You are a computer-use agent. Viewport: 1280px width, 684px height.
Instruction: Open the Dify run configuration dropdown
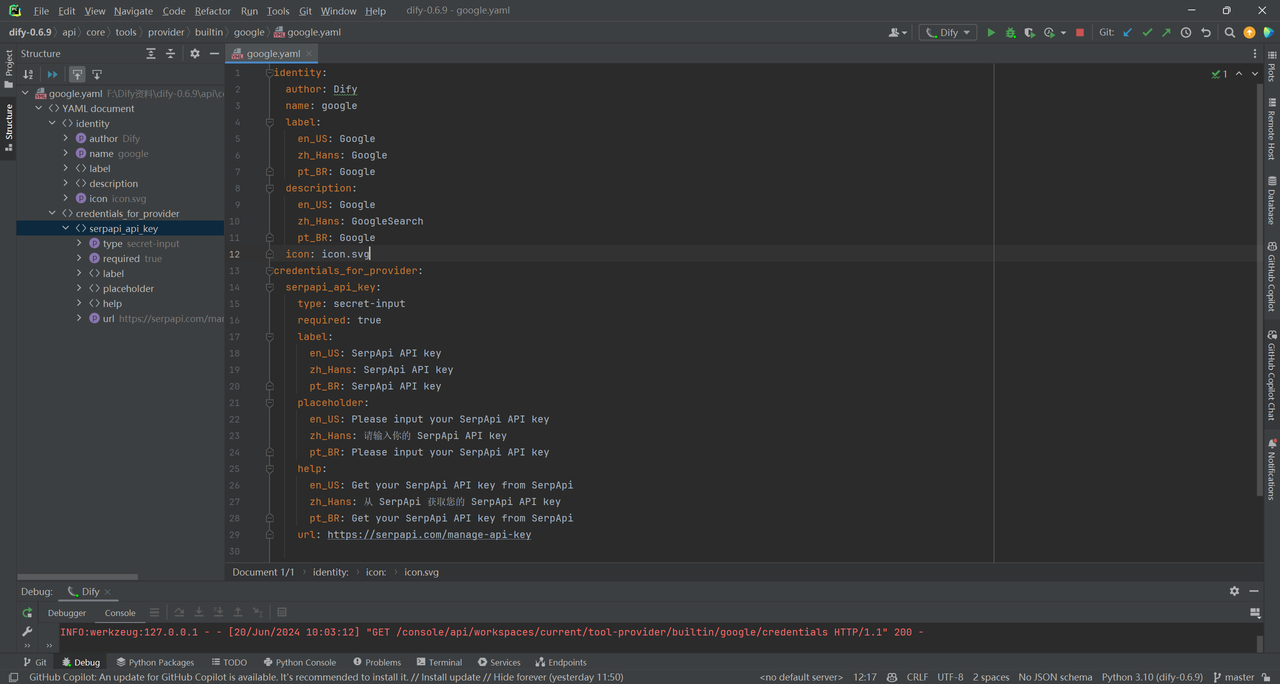[x=946, y=33]
